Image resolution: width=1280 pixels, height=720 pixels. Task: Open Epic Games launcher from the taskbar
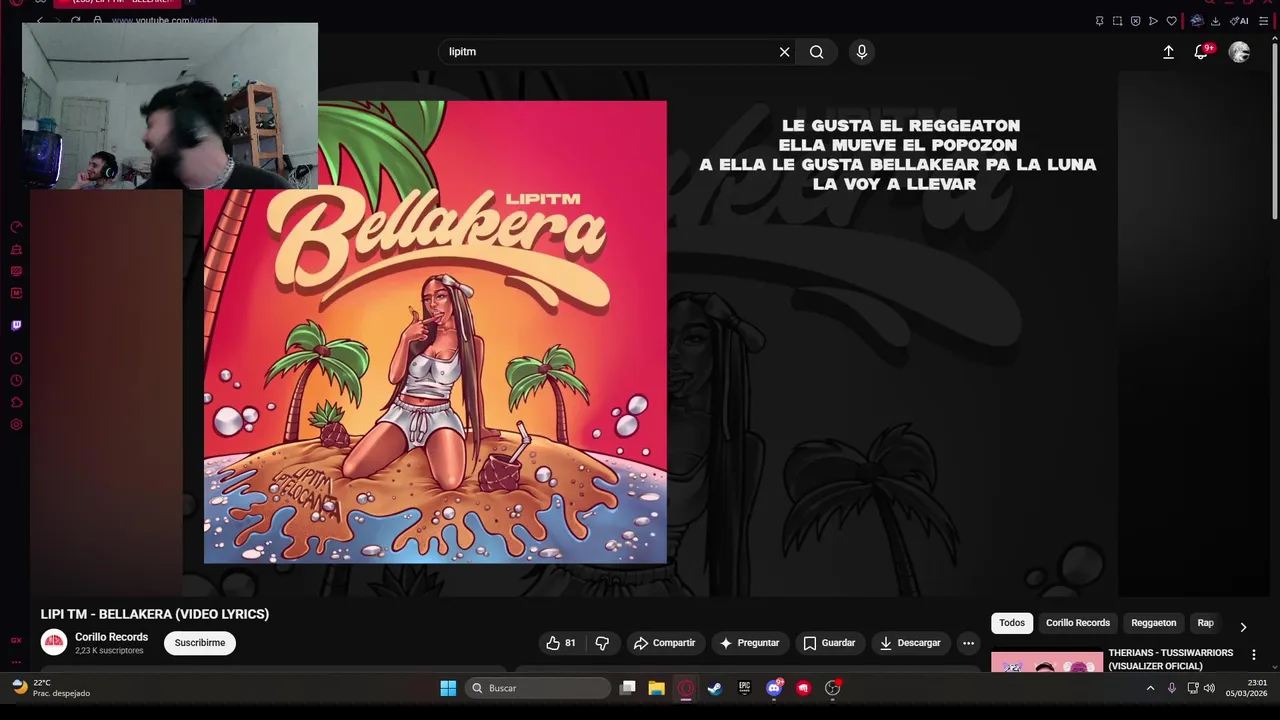744,688
